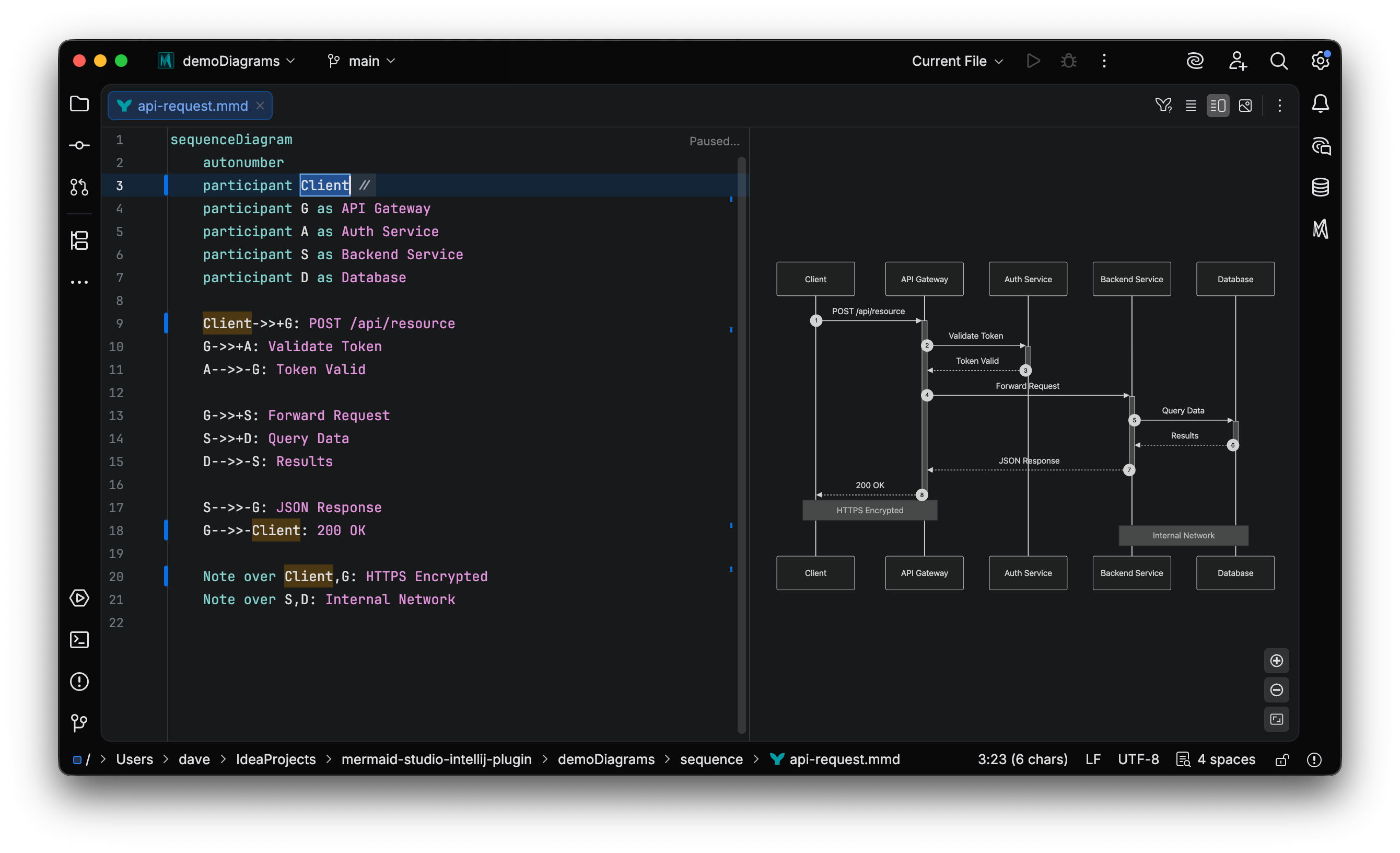Open the Current File run configuration dropdown
This screenshot has width=1400, height=853.
tap(957, 61)
